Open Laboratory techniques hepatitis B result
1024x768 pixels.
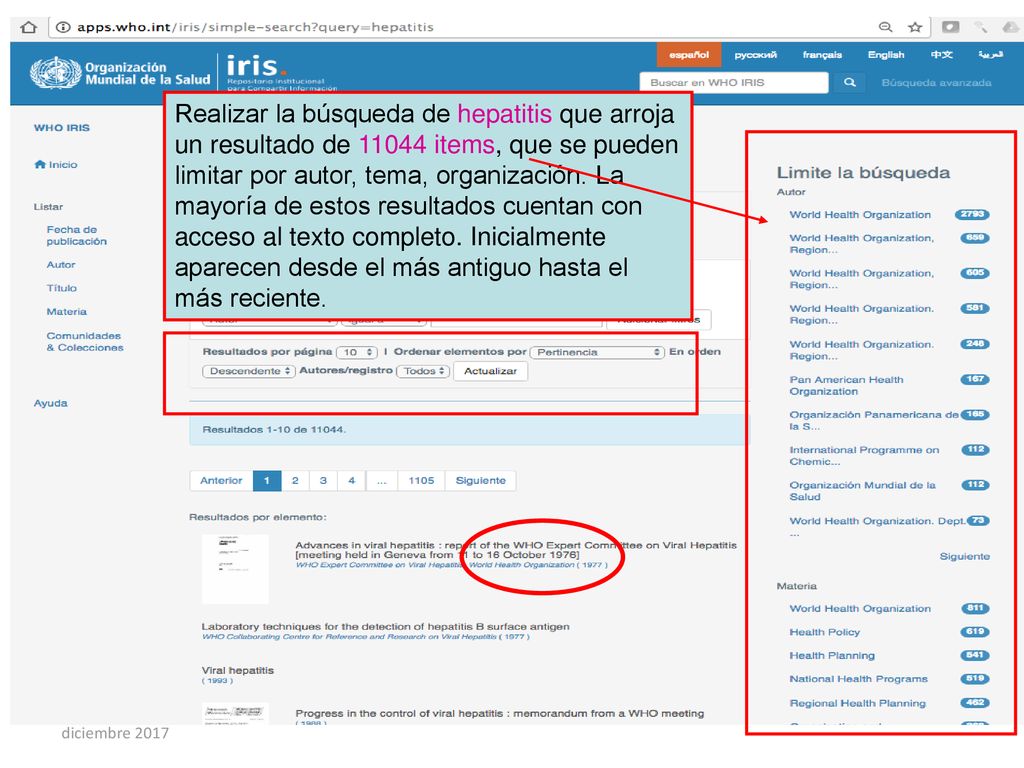click(x=385, y=626)
